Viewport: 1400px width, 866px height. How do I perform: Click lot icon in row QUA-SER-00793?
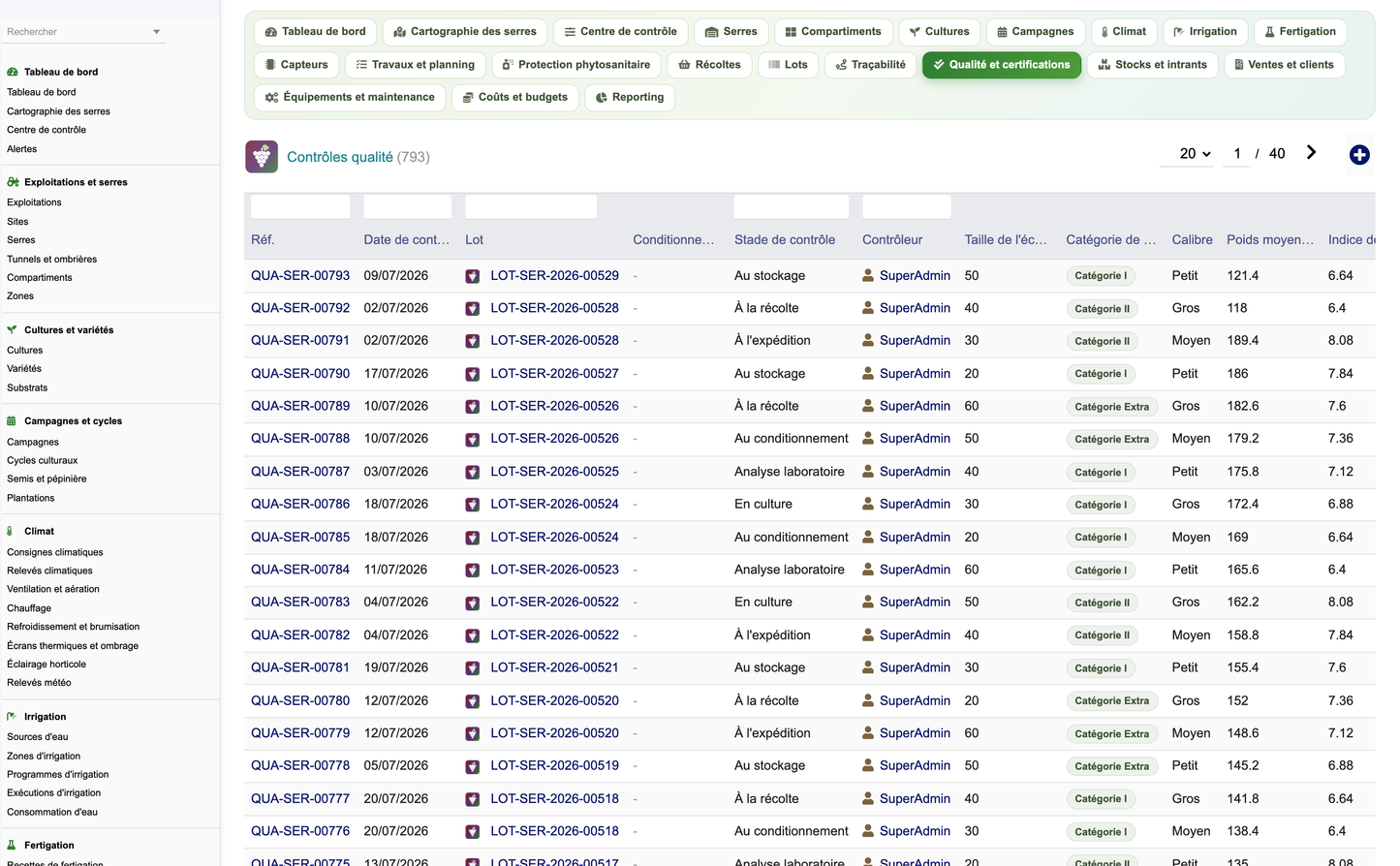[x=472, y=276]
